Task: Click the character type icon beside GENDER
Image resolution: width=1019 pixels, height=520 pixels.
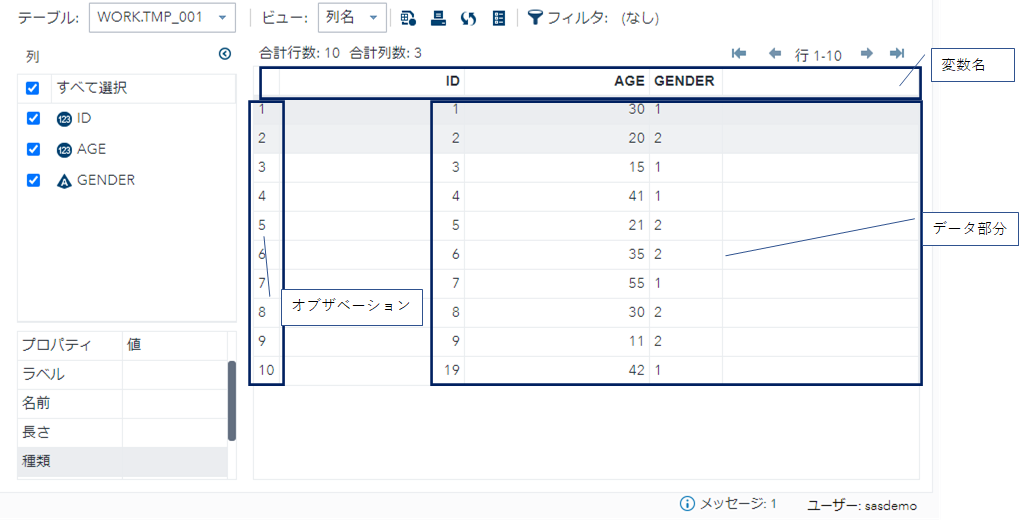Action: click(x=64, y=181)
